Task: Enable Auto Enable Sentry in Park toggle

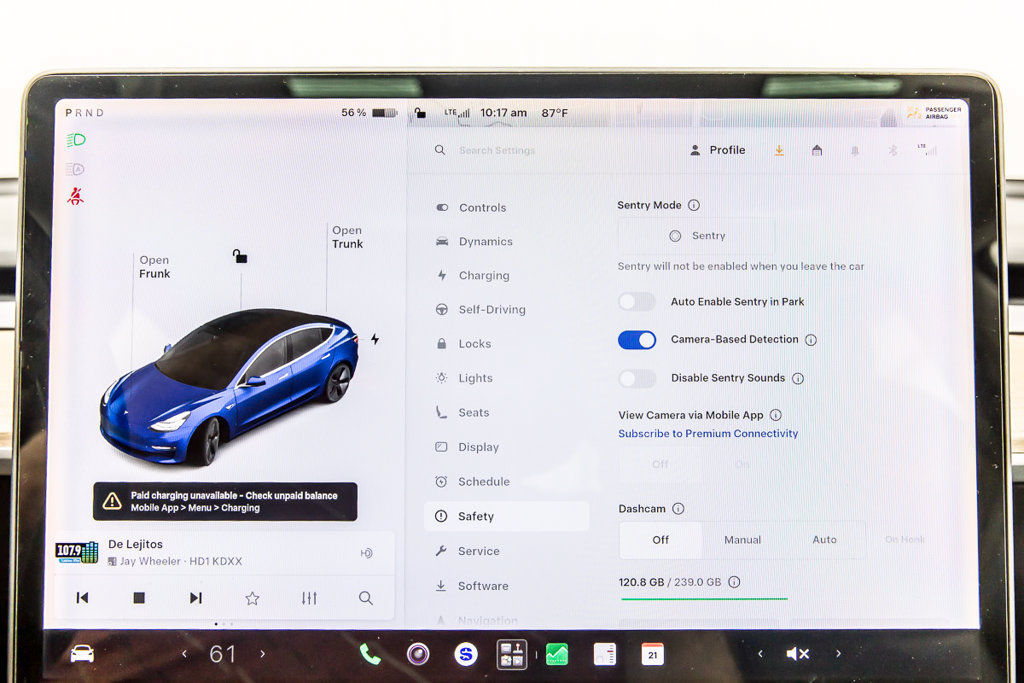Action: 637,302
